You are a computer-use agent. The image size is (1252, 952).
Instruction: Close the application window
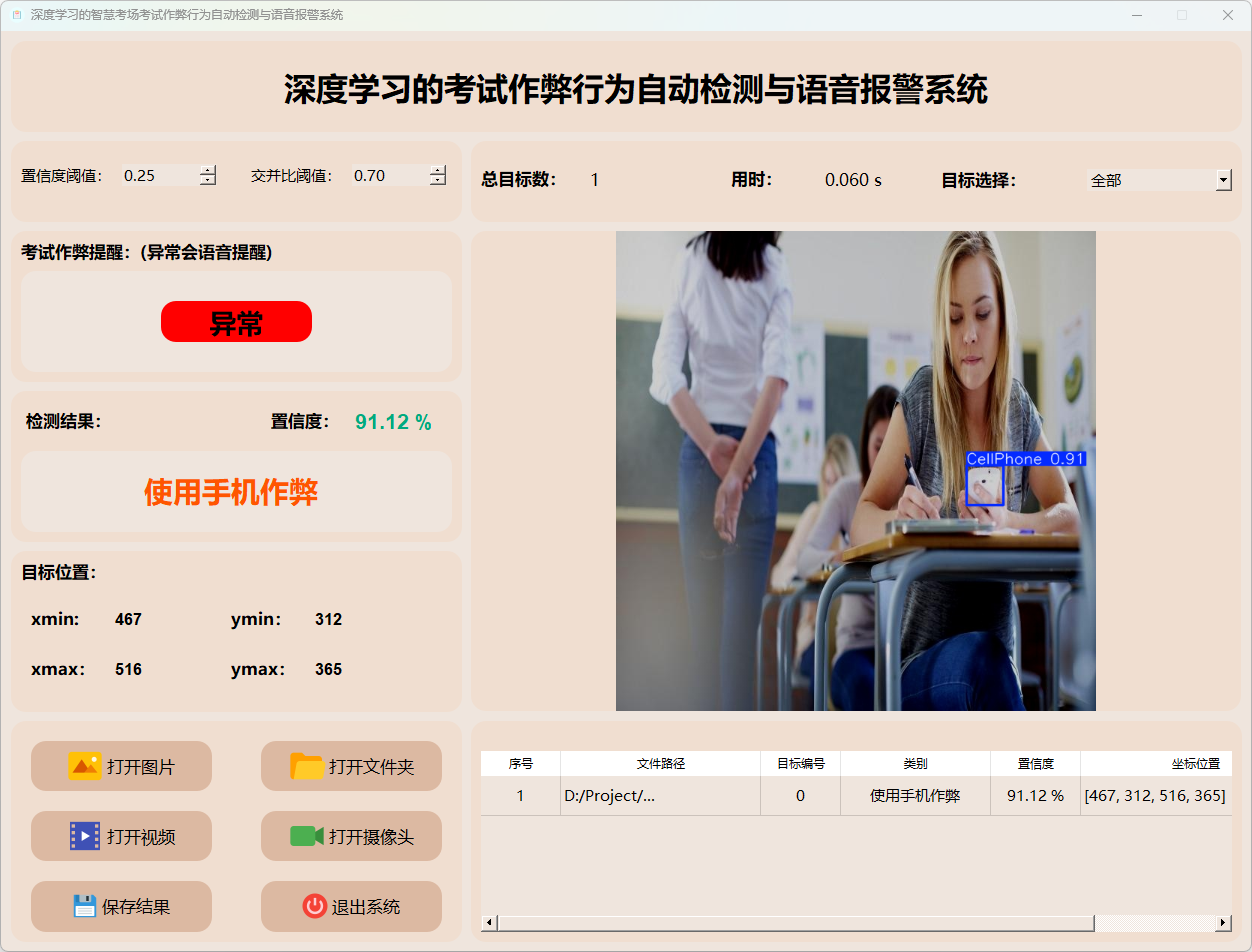[1228, 15]
